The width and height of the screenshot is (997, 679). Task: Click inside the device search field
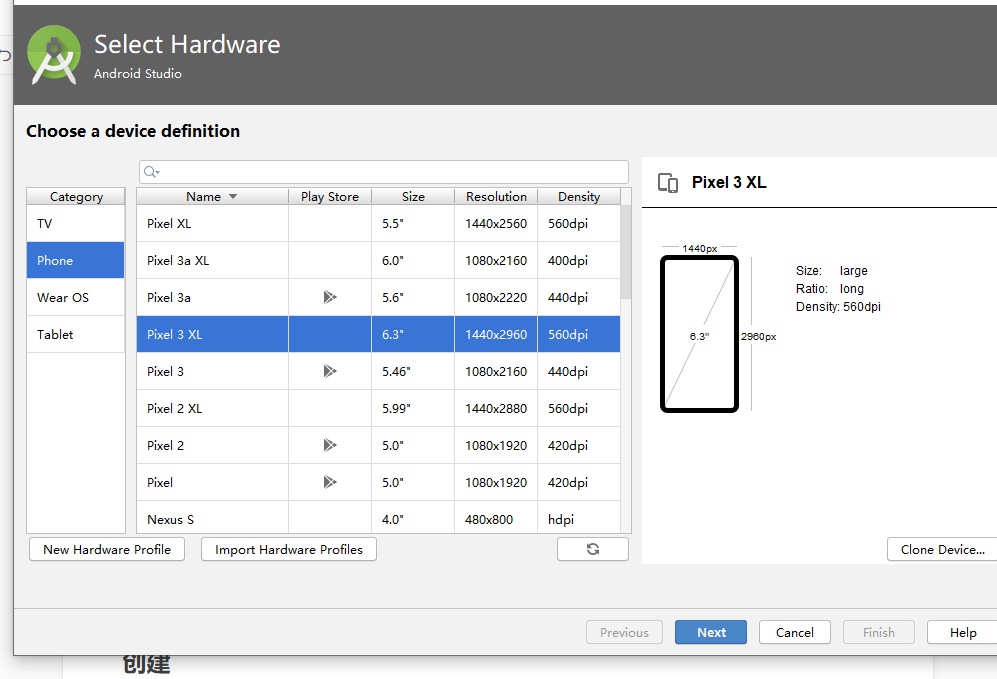pyautogui.click(x=384, y=172)
